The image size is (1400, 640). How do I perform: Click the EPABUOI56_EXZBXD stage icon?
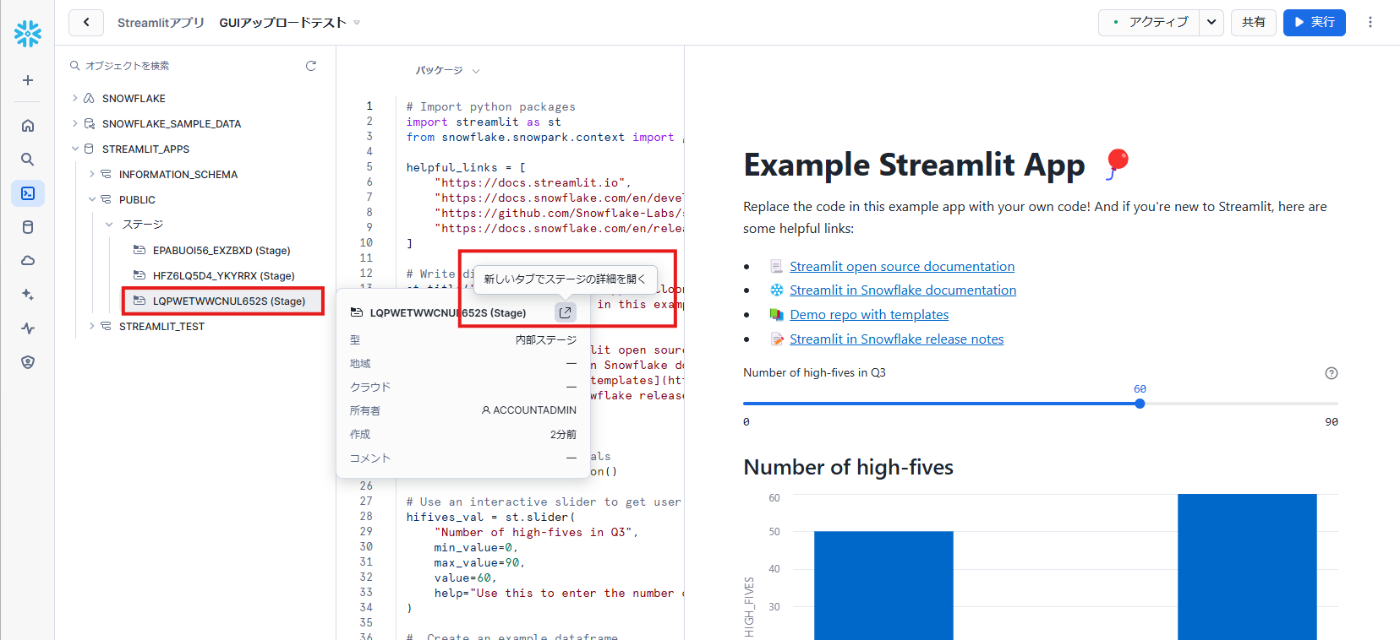pyautogui.click(x=140, y=250)
